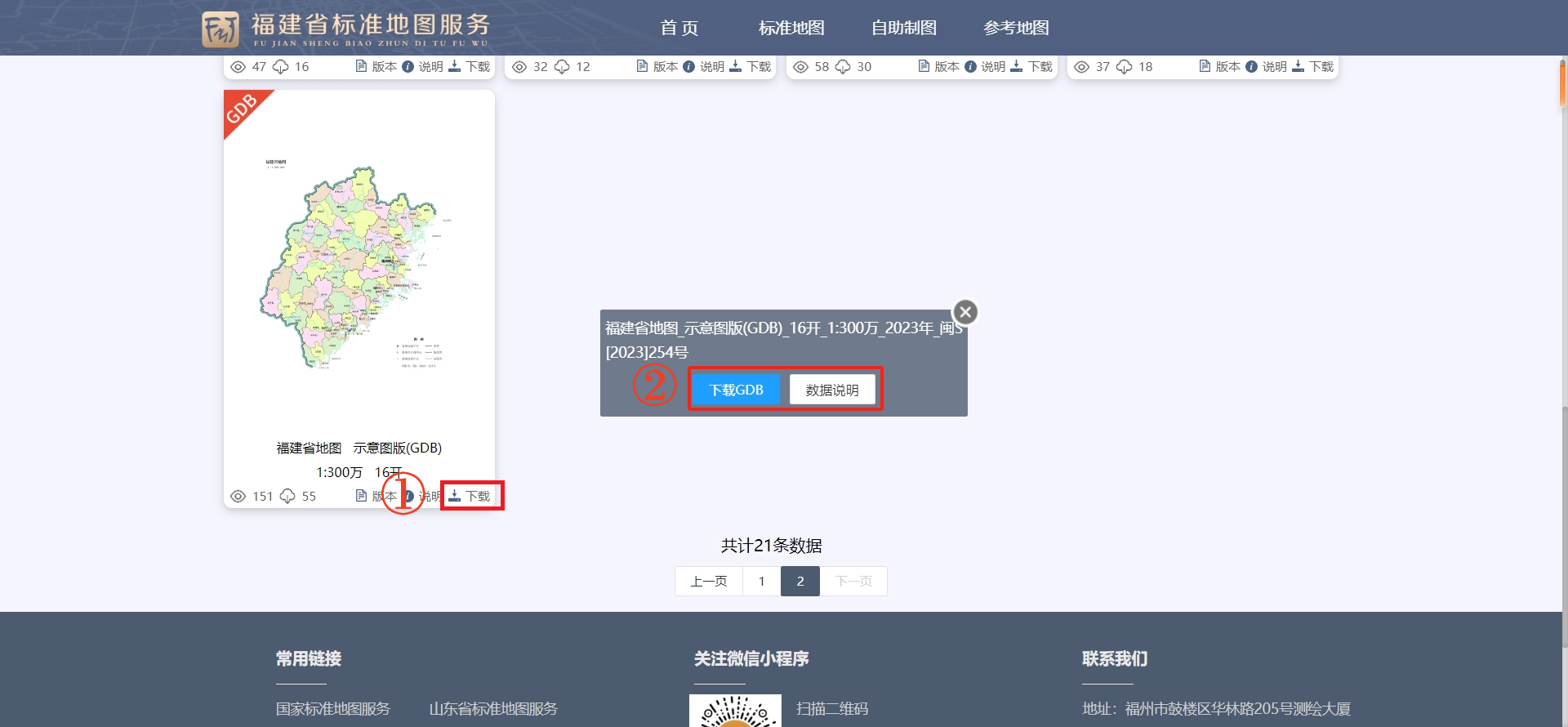Click 下载 in the card with 47 views
Viewport: 1568px width, 727px height.
click(470, 66)
